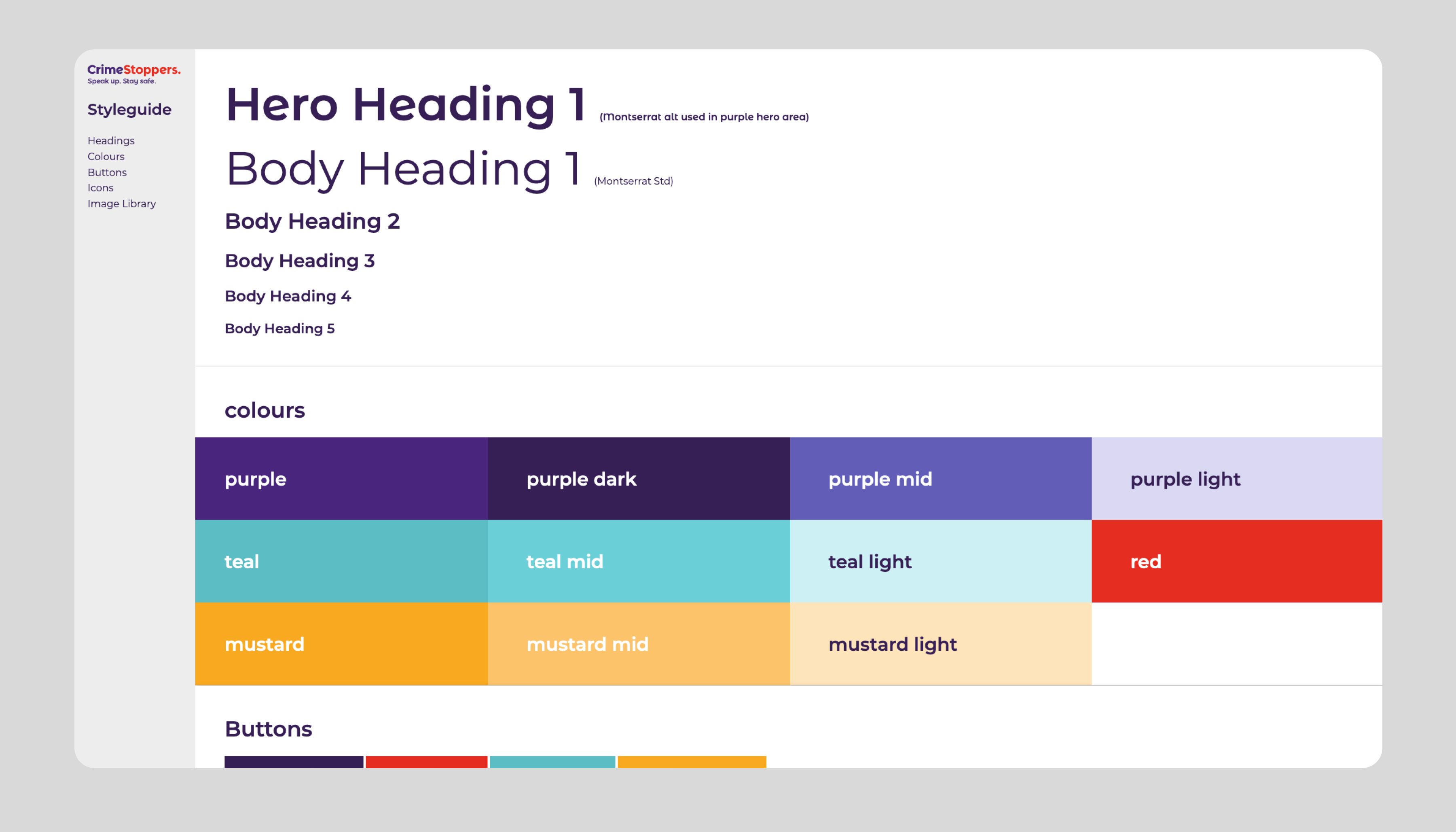Click the Buttons navigation item
The width and height of the screenshot is (1456, 832).
tap(107, 172)
